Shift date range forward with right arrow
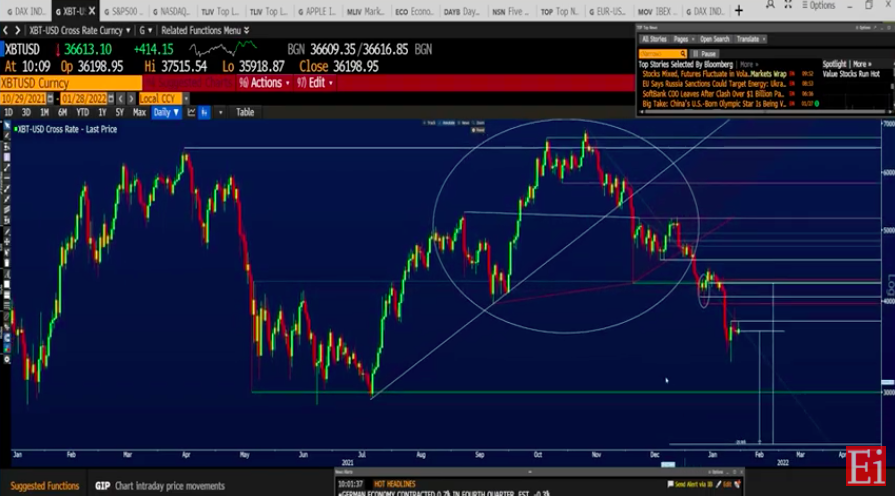 (131, 99)
